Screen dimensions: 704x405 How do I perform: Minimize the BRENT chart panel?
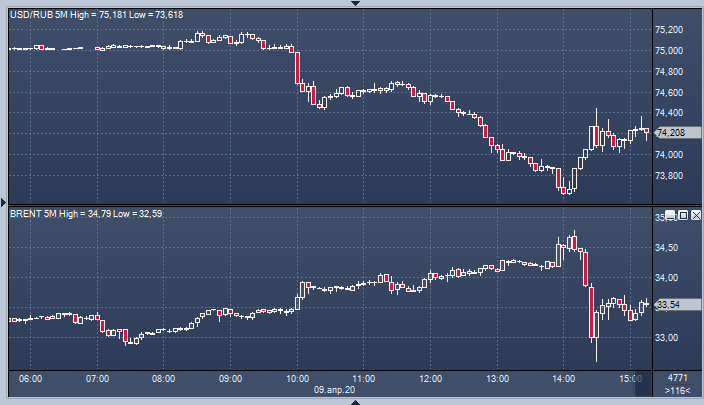click(671, 215)
